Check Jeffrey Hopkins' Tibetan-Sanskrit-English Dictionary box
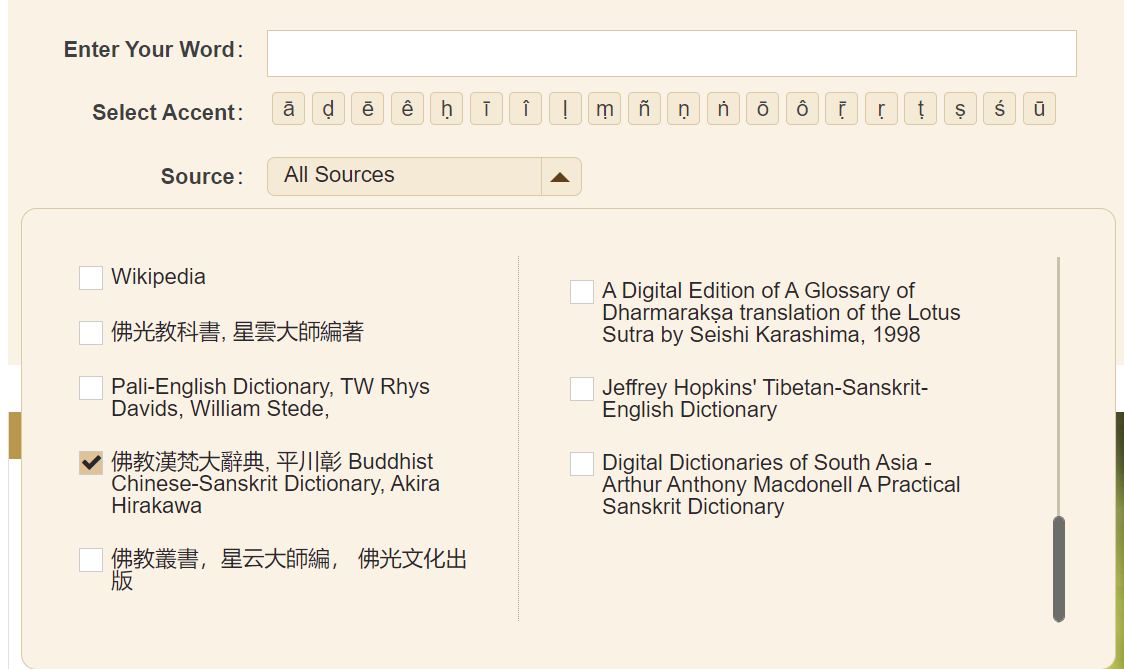The width and height of the screenshot is (1124, 669). pyautogui.click(x=582, y=389)
